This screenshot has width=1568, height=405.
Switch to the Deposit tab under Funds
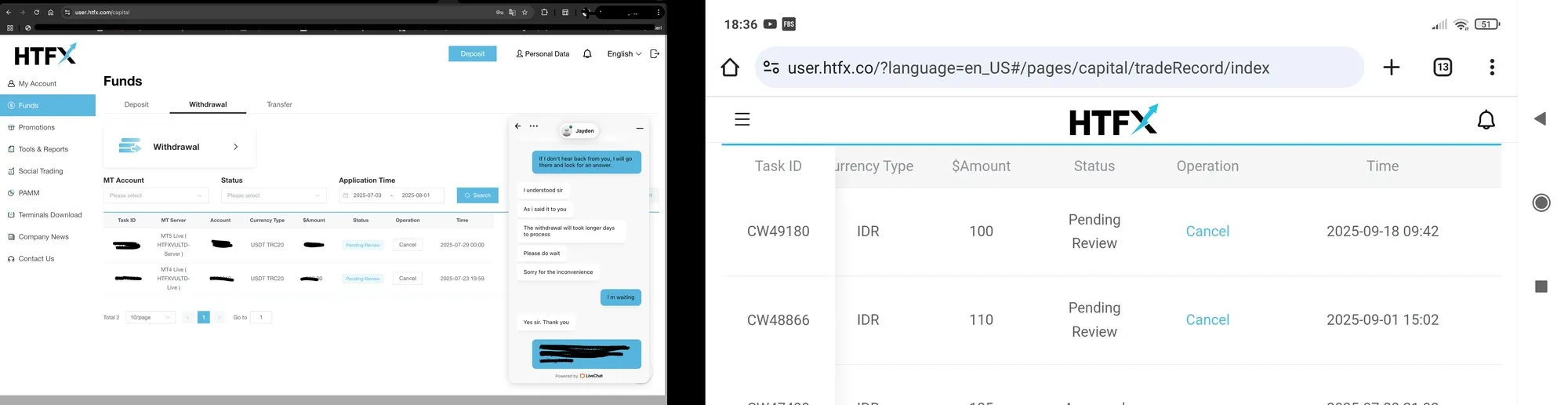(136, 104)
